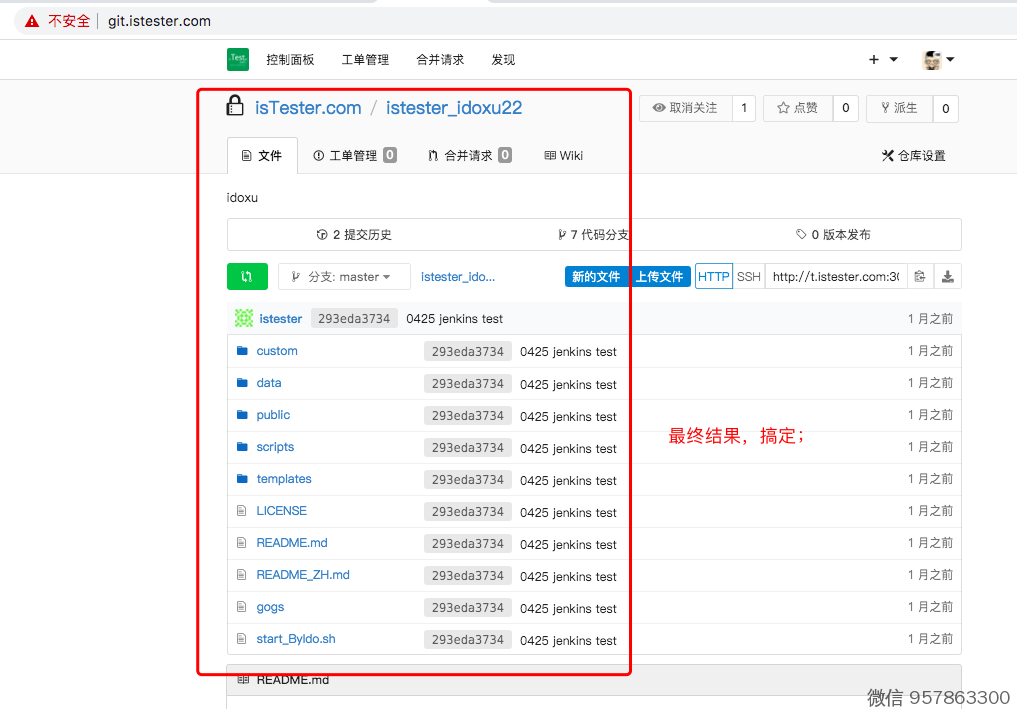Click the istester user avatar icon
1017x709 pixels.
(x=244, y=319)
